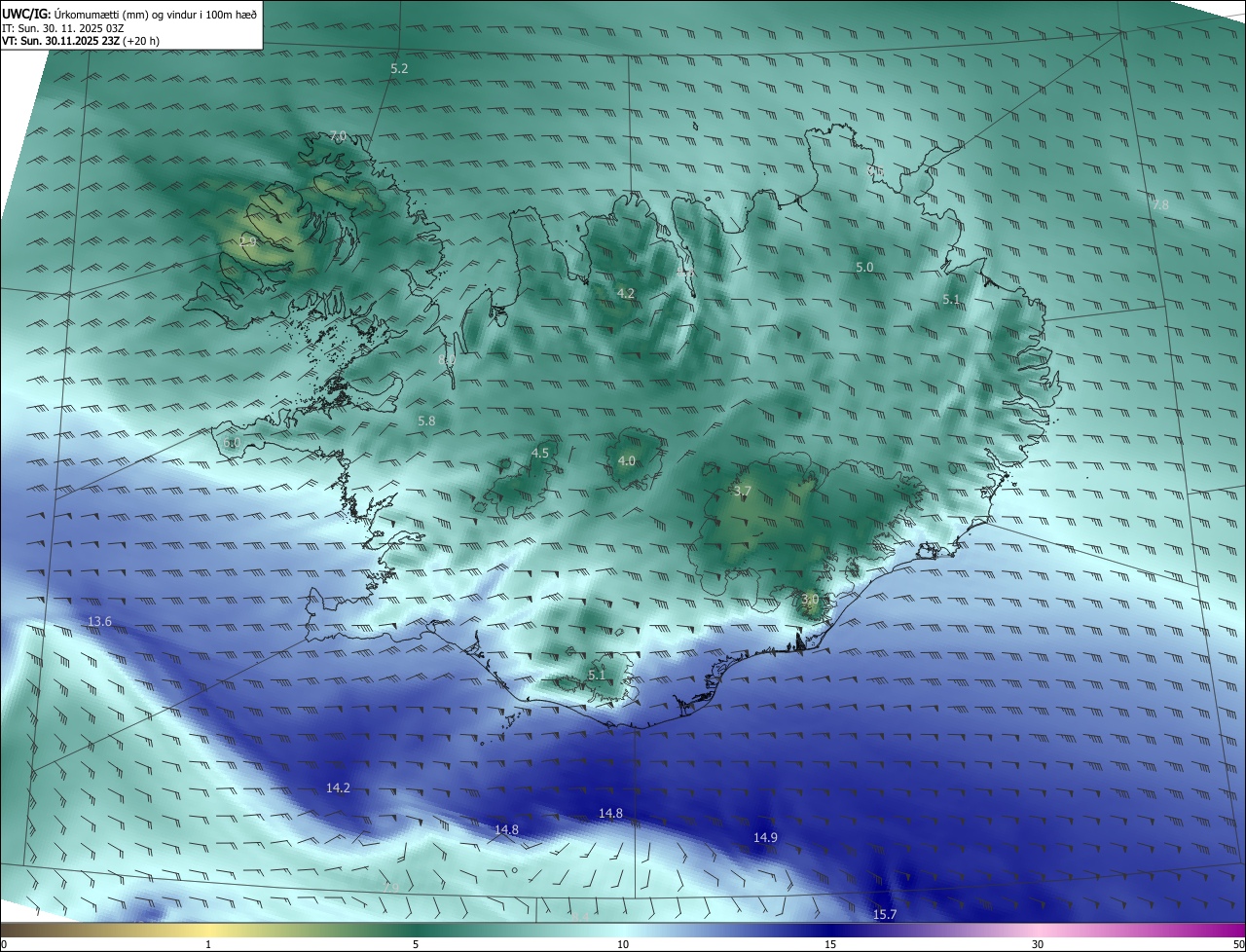Viewport: 1246px width, 952px height.
Task: Click the '6.0' value label
Action: pos(231,442)
